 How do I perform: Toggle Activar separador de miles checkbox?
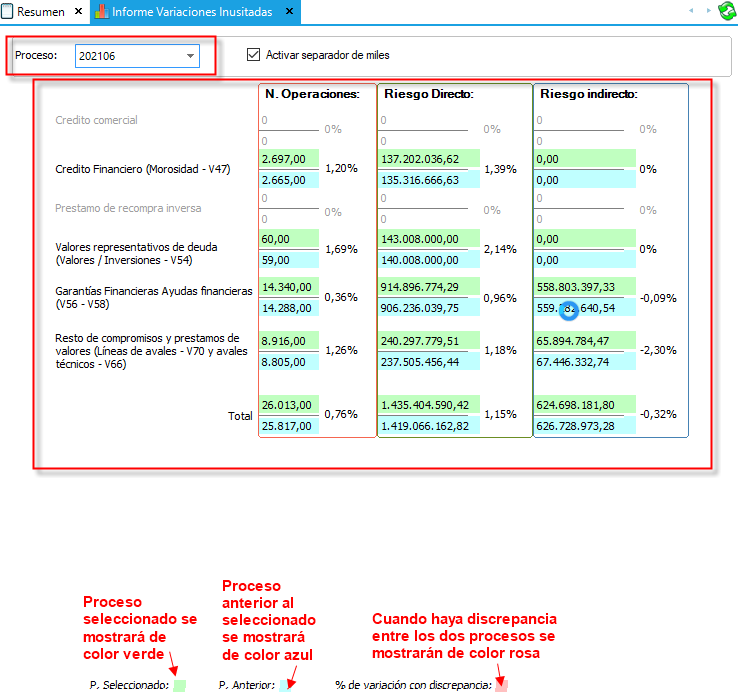(x=253, y=55)
